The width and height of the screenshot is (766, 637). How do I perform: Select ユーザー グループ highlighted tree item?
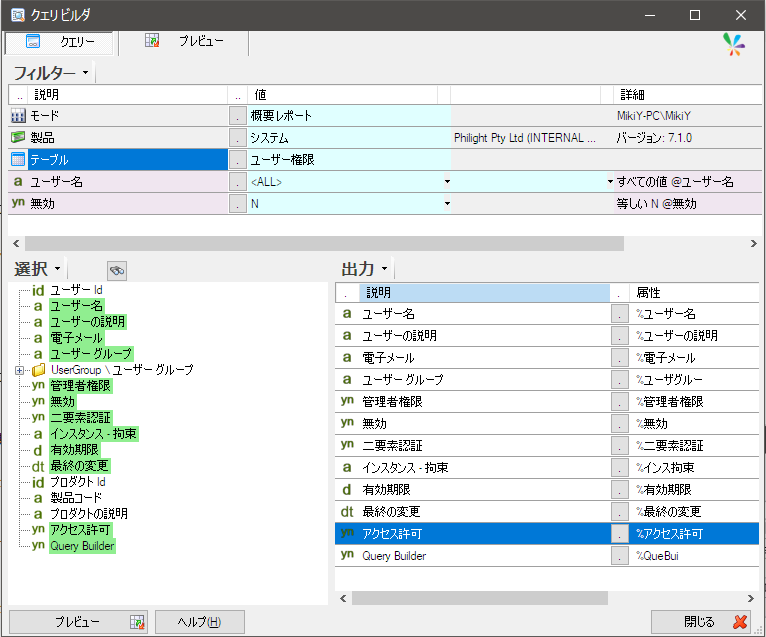click(x=91, y=354)
